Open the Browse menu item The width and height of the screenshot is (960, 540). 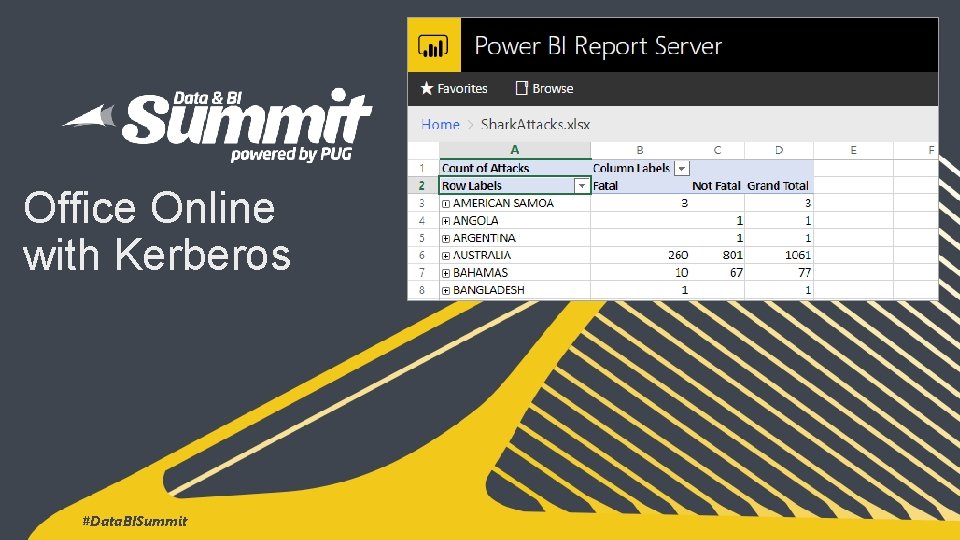click(x=544, y=88)
